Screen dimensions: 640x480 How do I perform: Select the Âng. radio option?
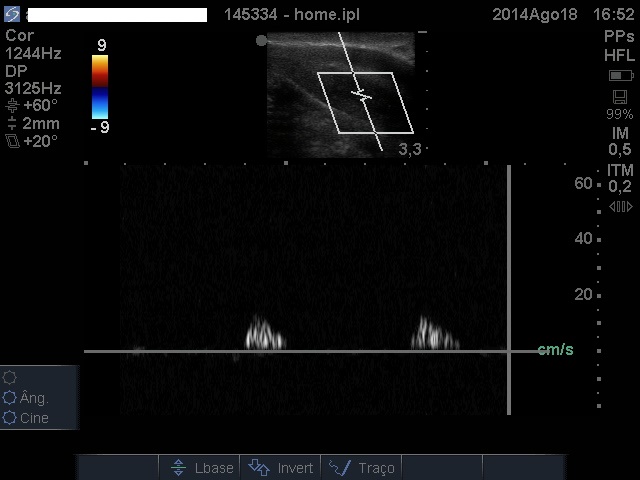coord(11,398)
